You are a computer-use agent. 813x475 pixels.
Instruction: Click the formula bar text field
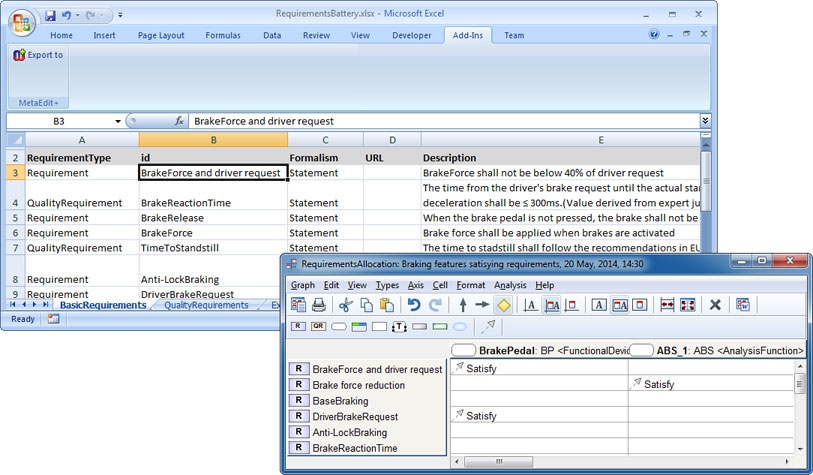click(444, 121)
